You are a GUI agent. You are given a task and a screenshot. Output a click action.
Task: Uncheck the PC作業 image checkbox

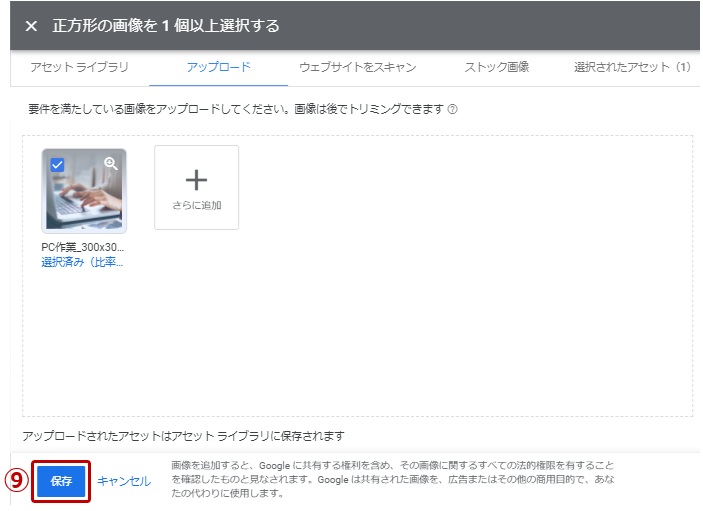pyautogui.click(x=57, y=165)
